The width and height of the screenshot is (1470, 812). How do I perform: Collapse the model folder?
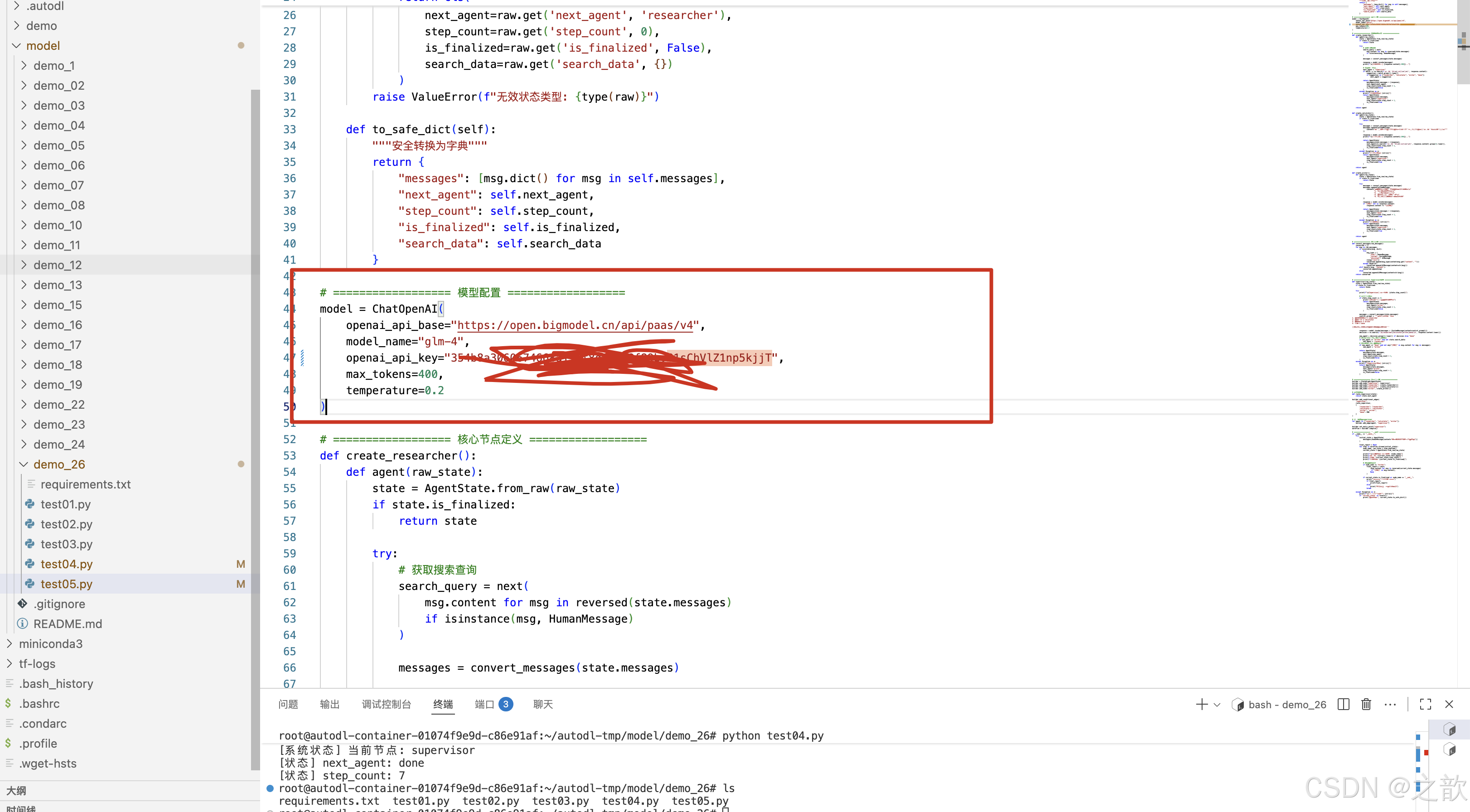pyautogui.click(x=17, y=46)
